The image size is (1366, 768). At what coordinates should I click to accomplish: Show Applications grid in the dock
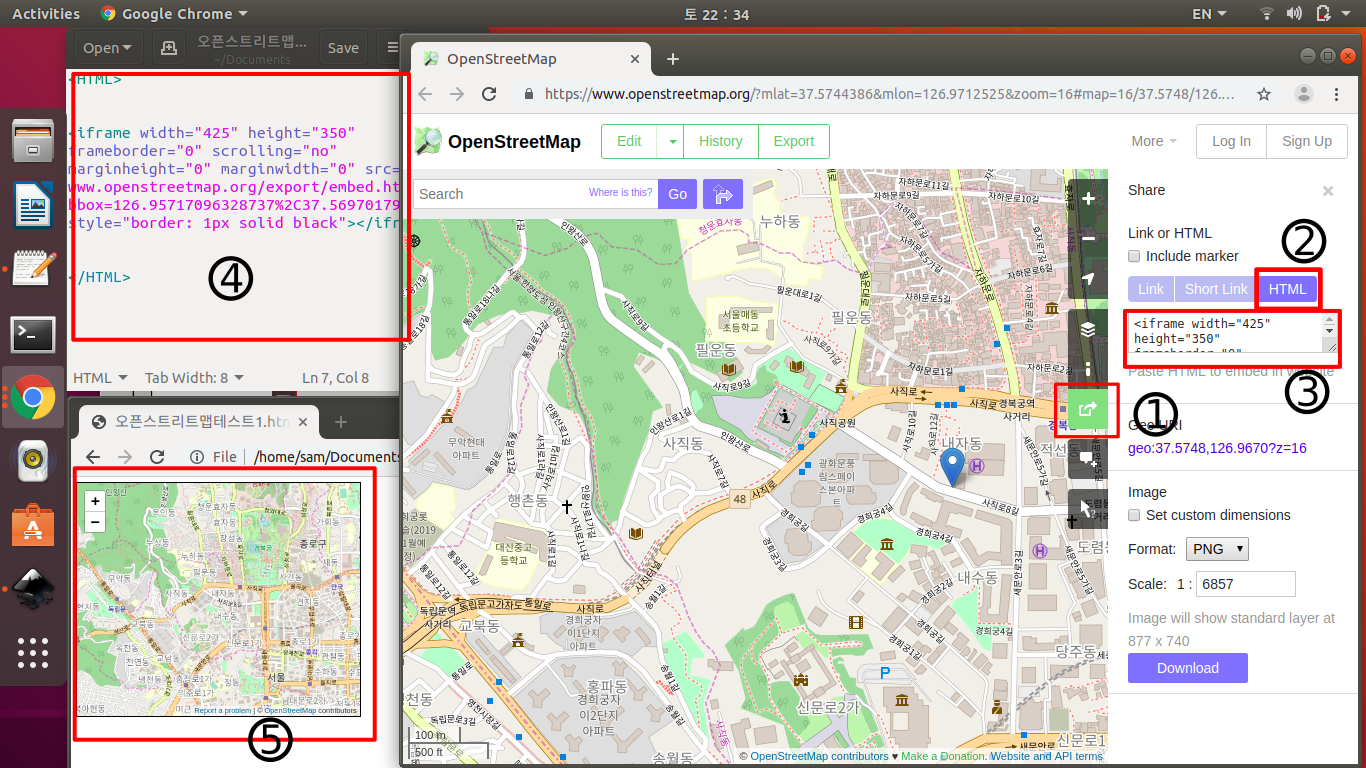(32, 653)
